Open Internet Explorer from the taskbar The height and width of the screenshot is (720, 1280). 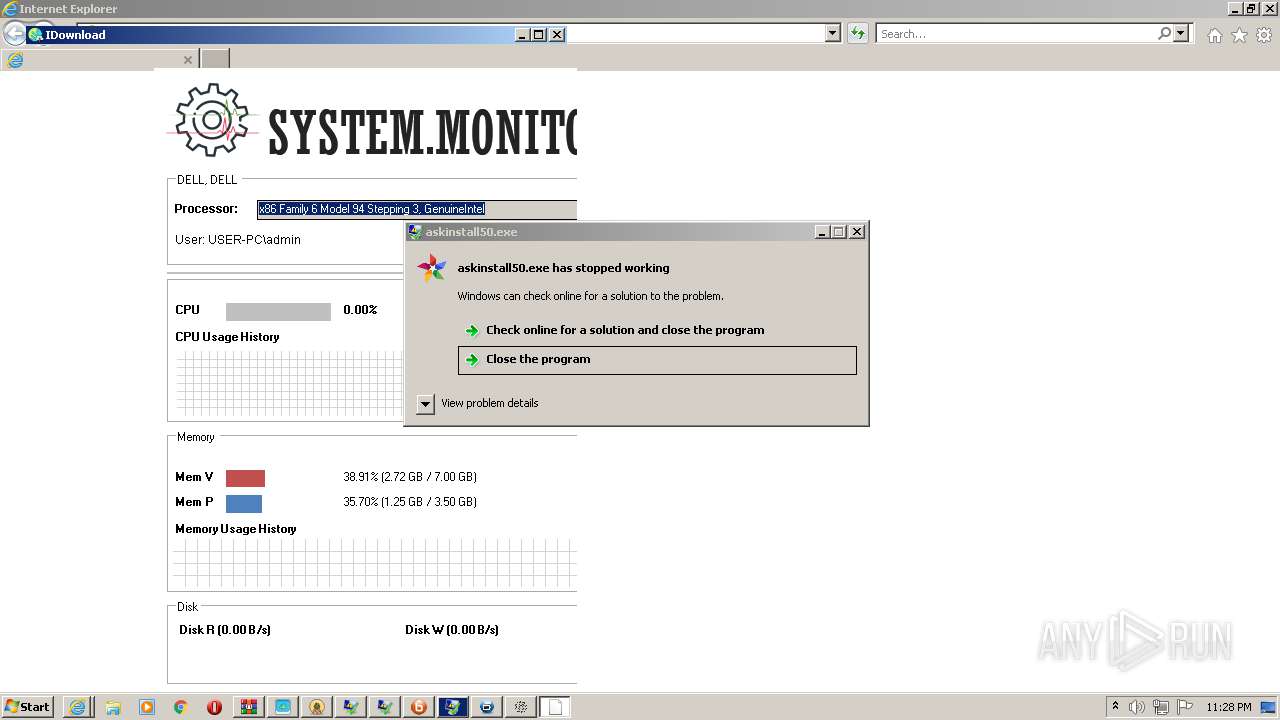(x=77, y=707)
